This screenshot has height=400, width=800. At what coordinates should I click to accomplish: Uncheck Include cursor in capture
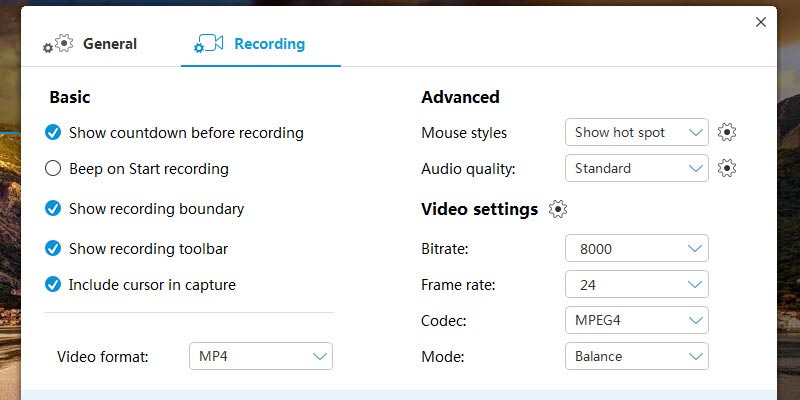tap(54, 285)
